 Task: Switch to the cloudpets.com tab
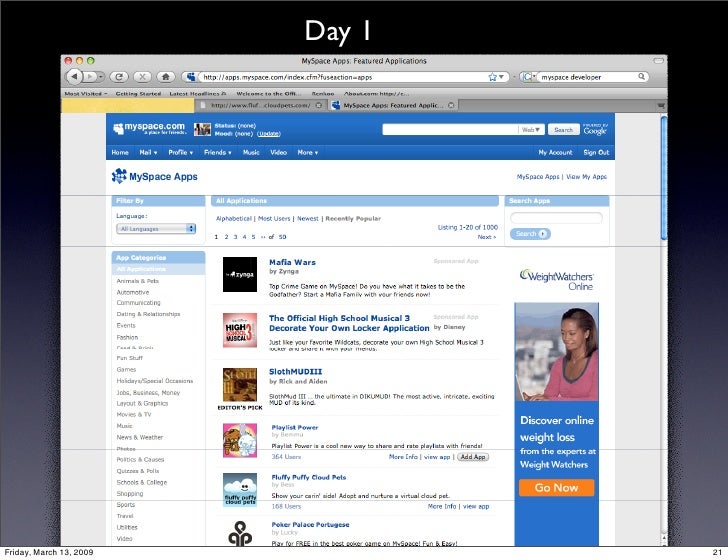[x=260, y=105]
